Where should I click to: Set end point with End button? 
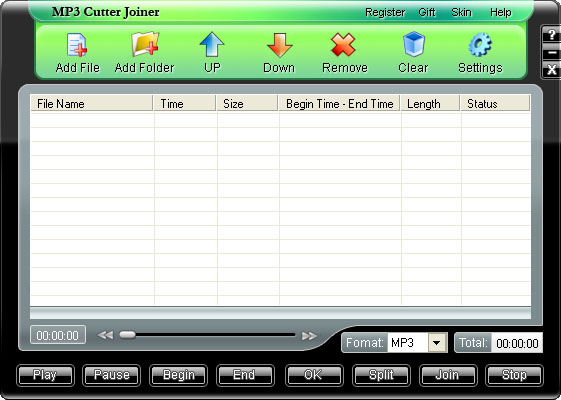click(245, 375)
